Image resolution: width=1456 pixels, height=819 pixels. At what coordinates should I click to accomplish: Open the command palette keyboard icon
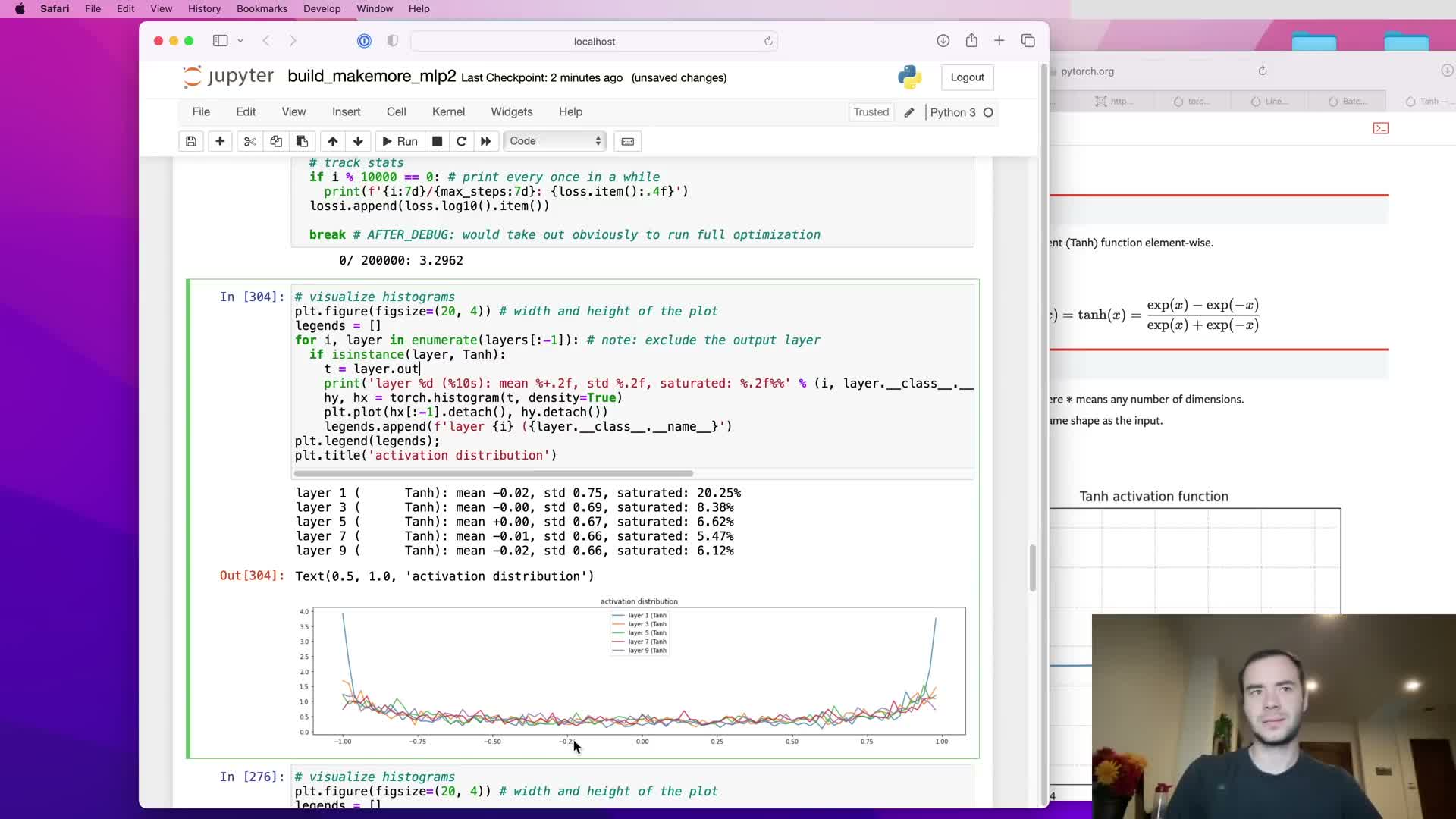click(628, 141)
